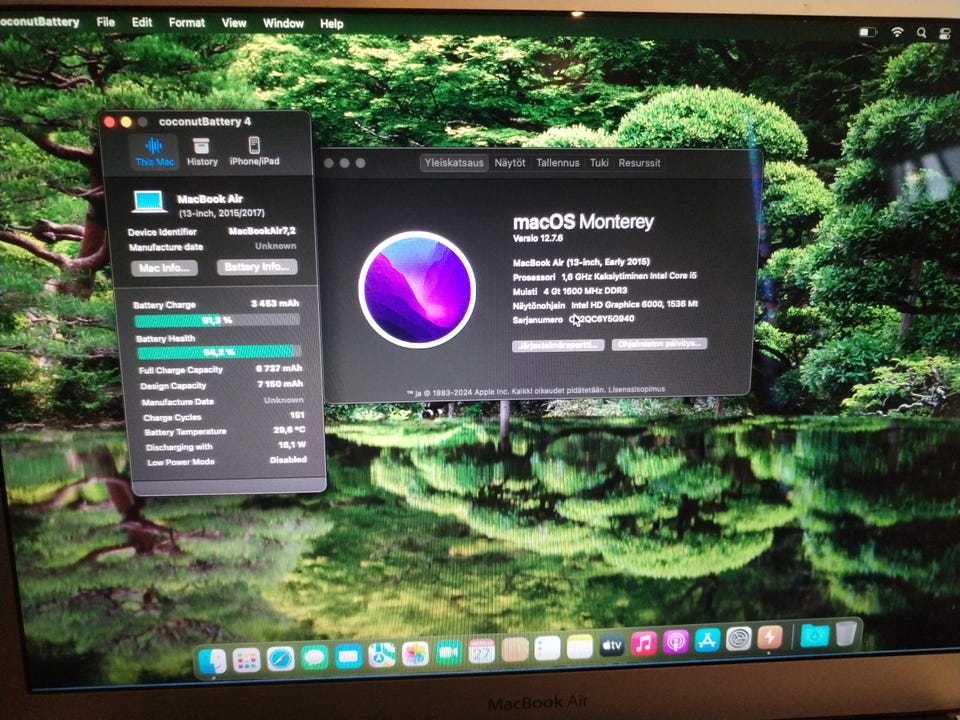This screenshot has width=960, height=720.
Task: Open Notes from the Dock
Action: tap(580, 647)
